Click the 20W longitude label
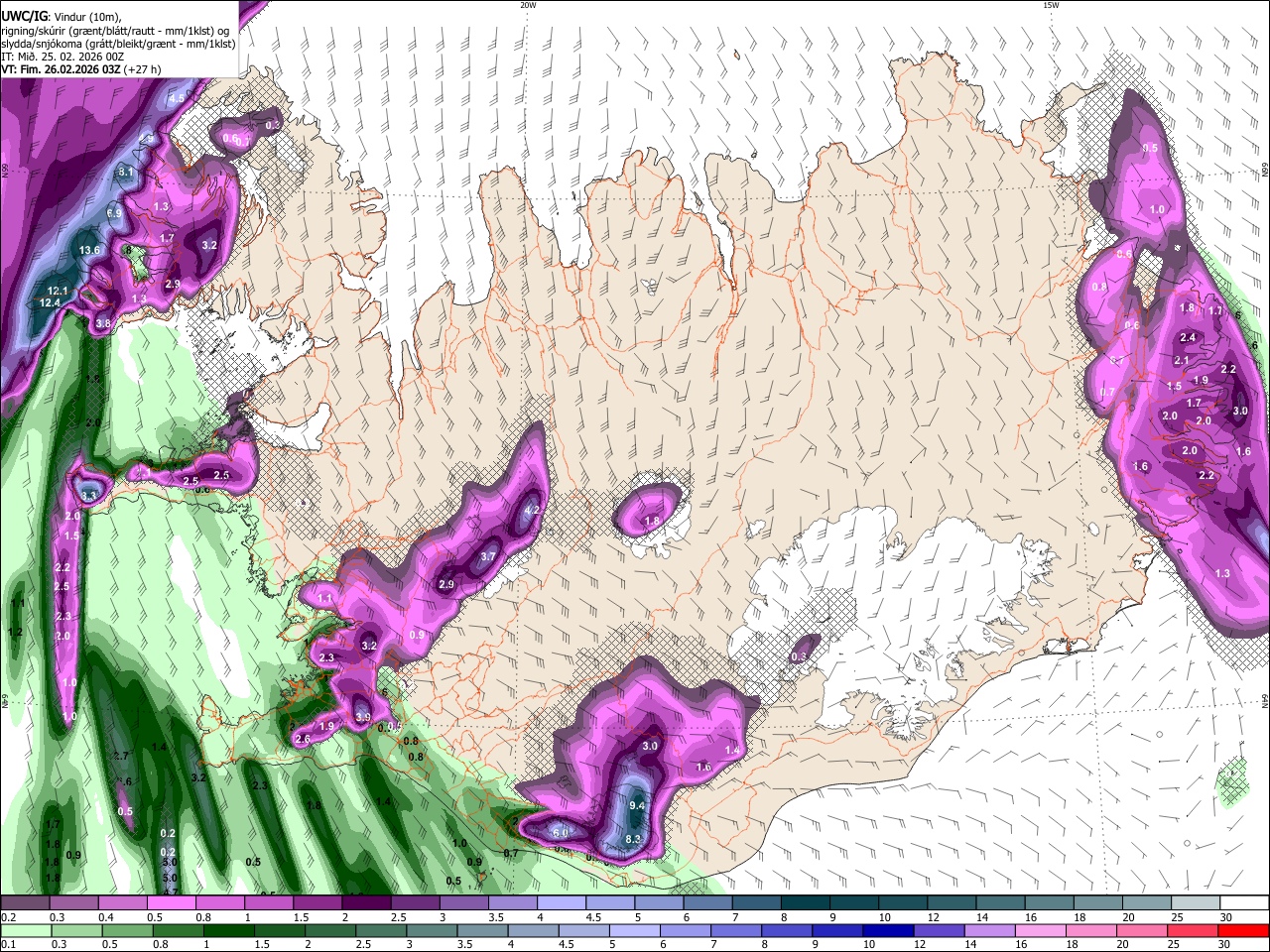 [x=528, y=5]
